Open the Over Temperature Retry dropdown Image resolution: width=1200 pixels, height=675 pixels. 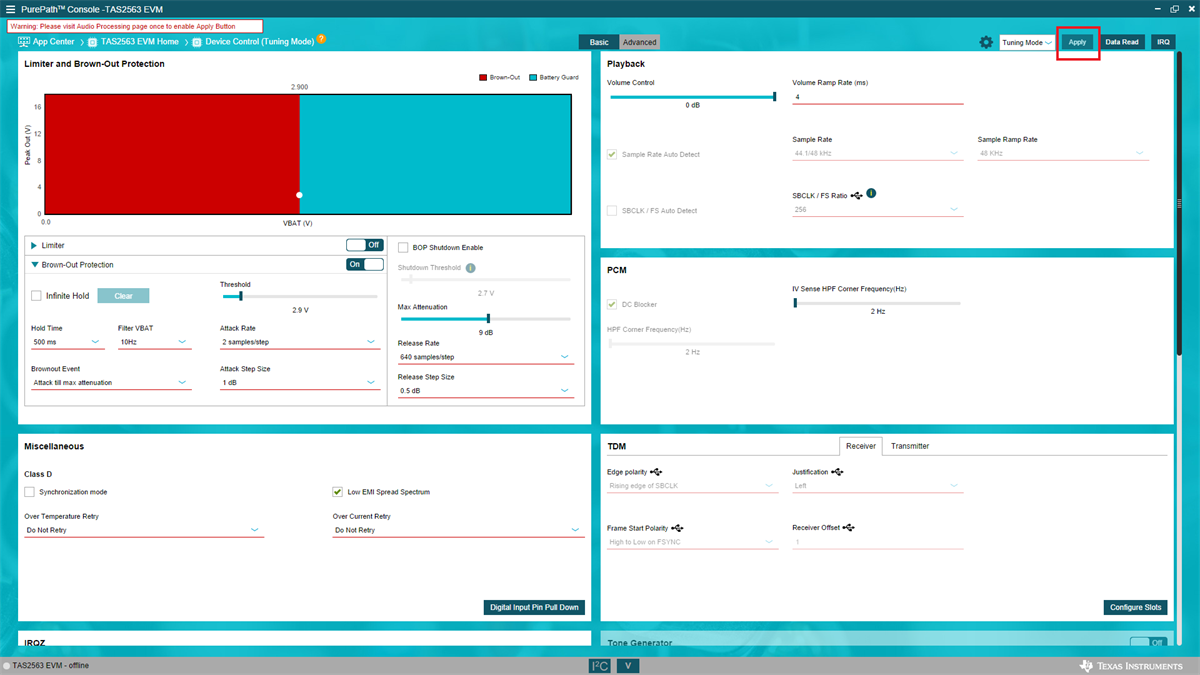click(143, 530)
